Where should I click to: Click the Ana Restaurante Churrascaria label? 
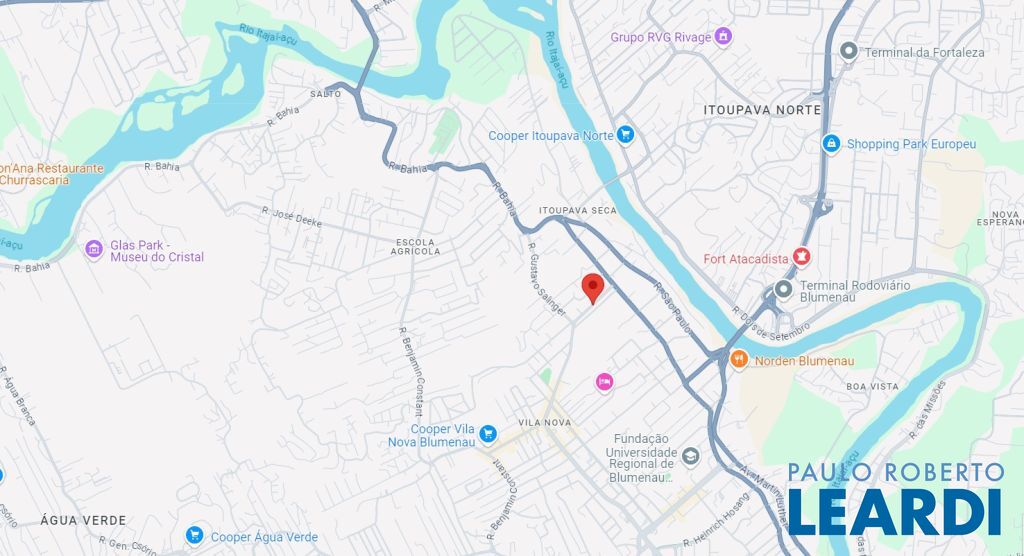tap(52, 174)
